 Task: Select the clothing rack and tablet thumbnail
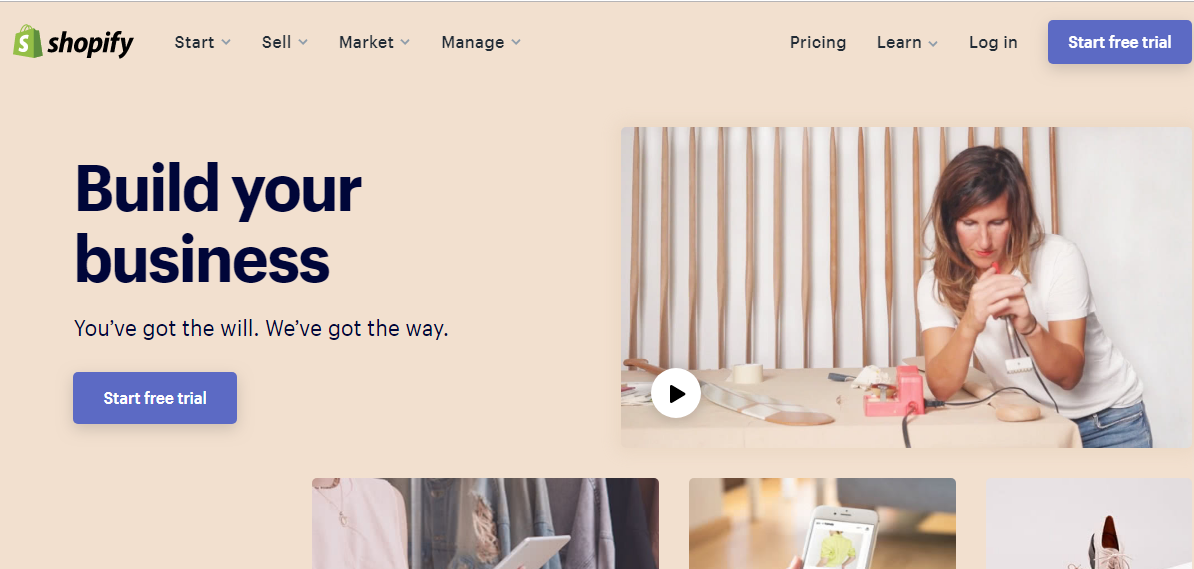click(x=485, y=523)
